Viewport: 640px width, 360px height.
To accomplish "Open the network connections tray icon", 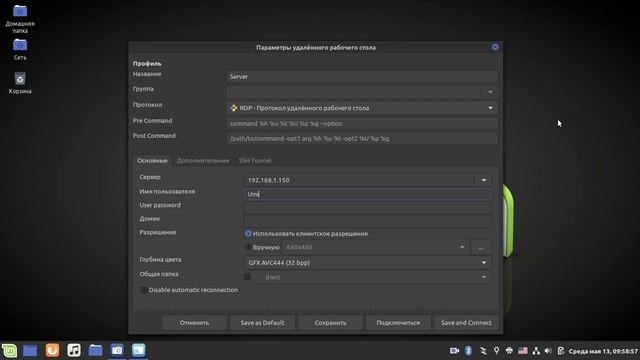I will tap(536, 351).
